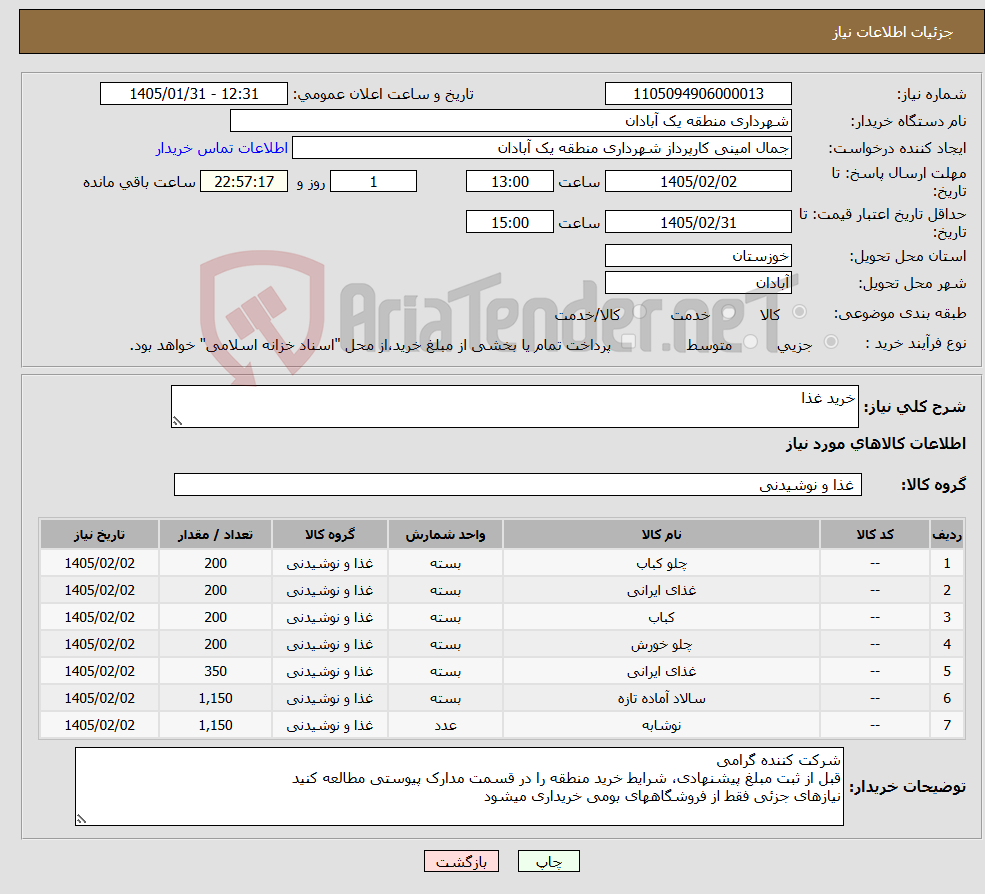Click the 200 quantity for چلو خورش
The image size is (985, 894).
pos(215,645)
